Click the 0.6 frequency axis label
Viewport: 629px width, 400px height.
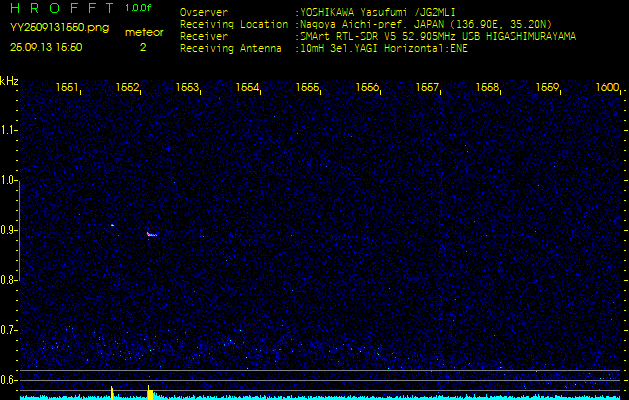tap(8, 380)
